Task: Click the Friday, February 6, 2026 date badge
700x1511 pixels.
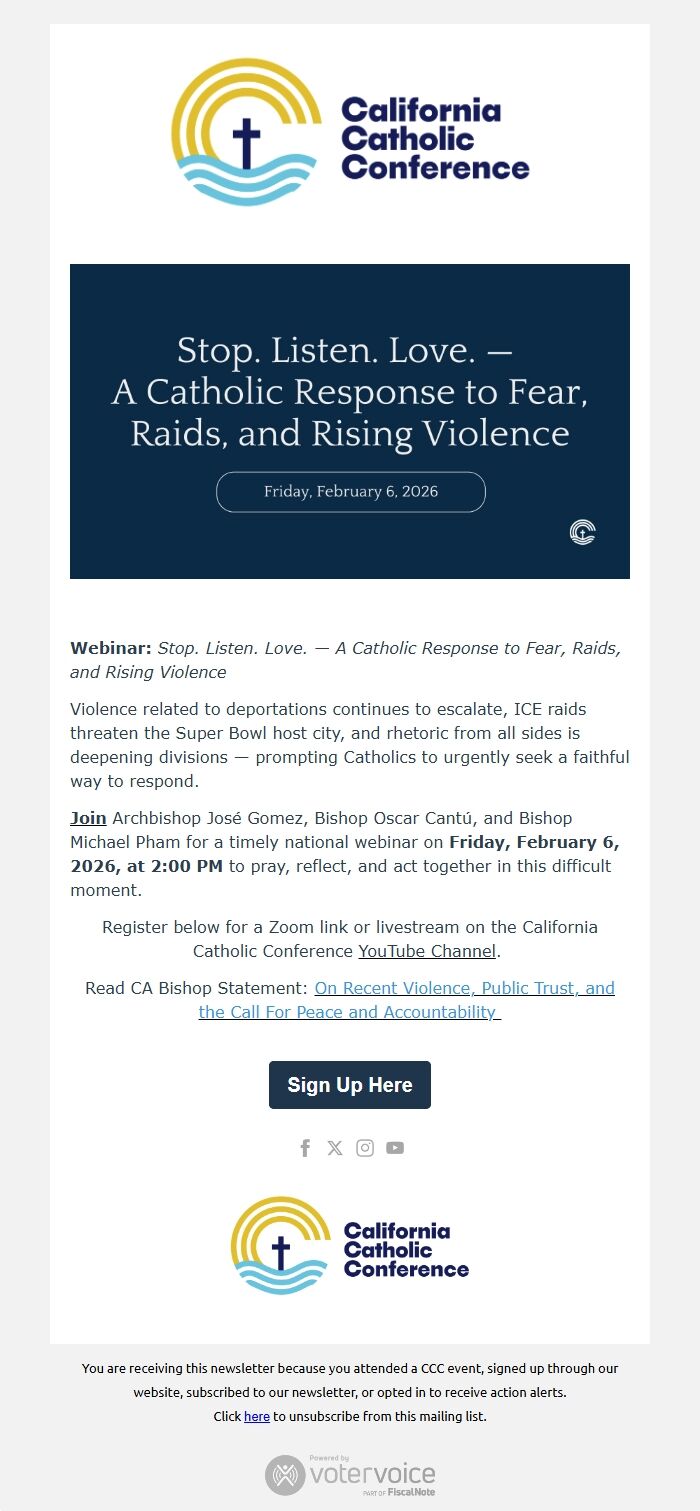Action: 350,491
